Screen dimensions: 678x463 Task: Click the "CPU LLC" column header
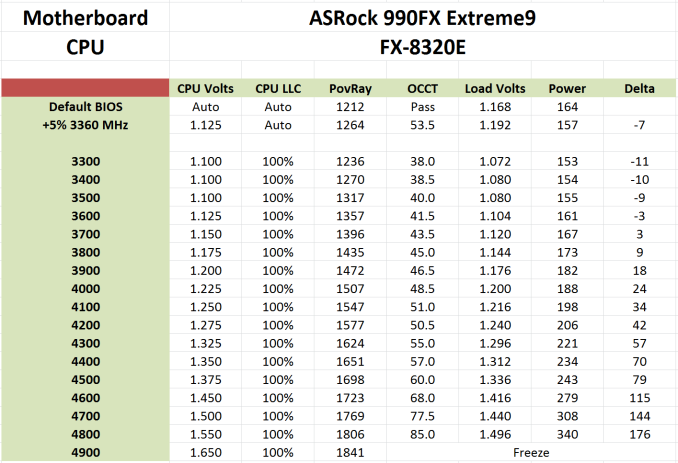click(x=278, y=89)
